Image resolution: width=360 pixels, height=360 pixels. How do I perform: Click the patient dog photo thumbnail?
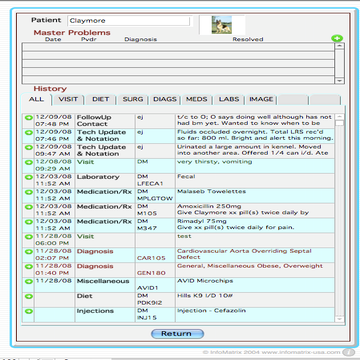(x=222, y=25)
